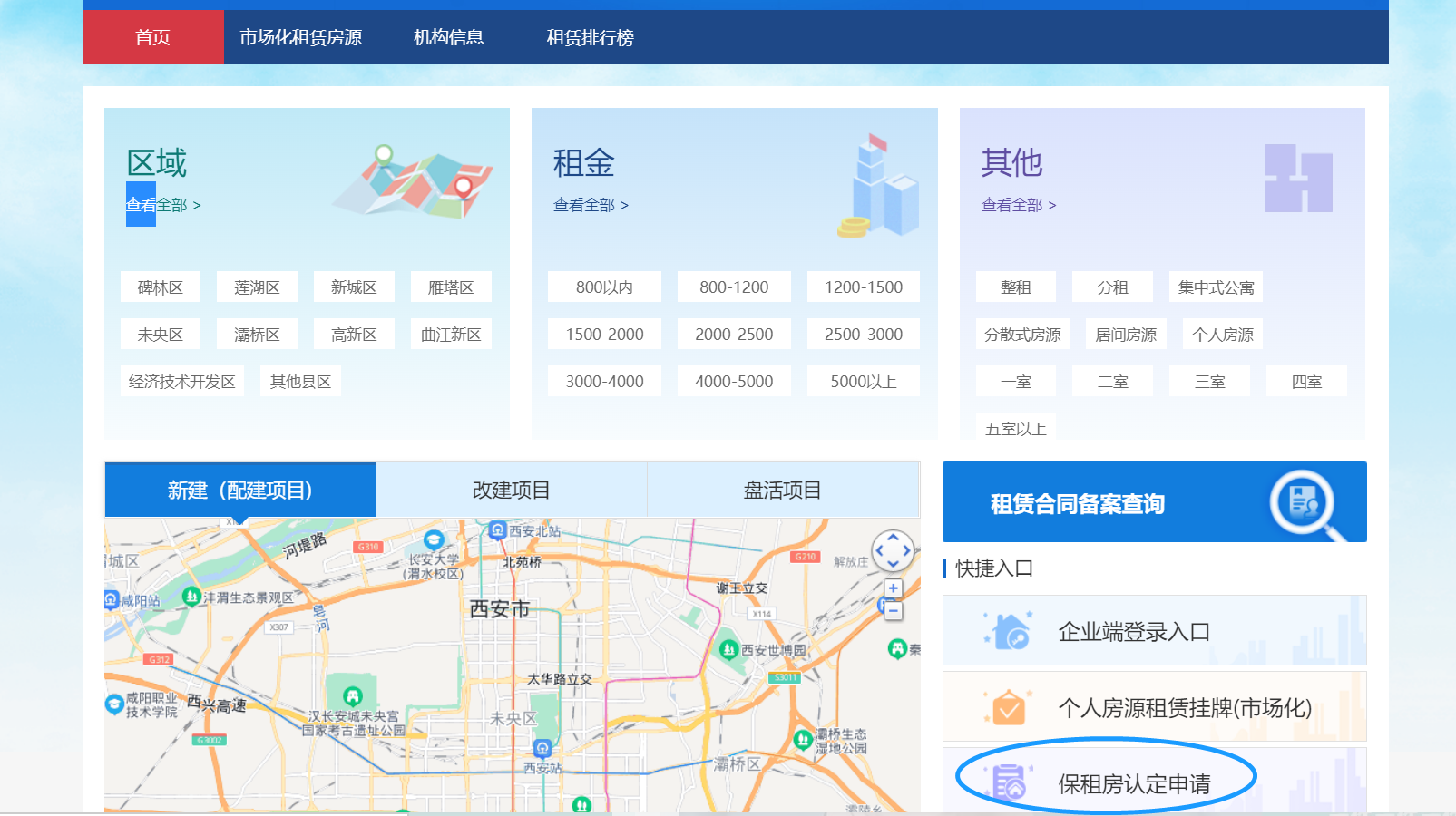Screen dimensions: 1456x816
Task: Click the 西安北站 station marker on the map
Action: (x=497, y=530)
